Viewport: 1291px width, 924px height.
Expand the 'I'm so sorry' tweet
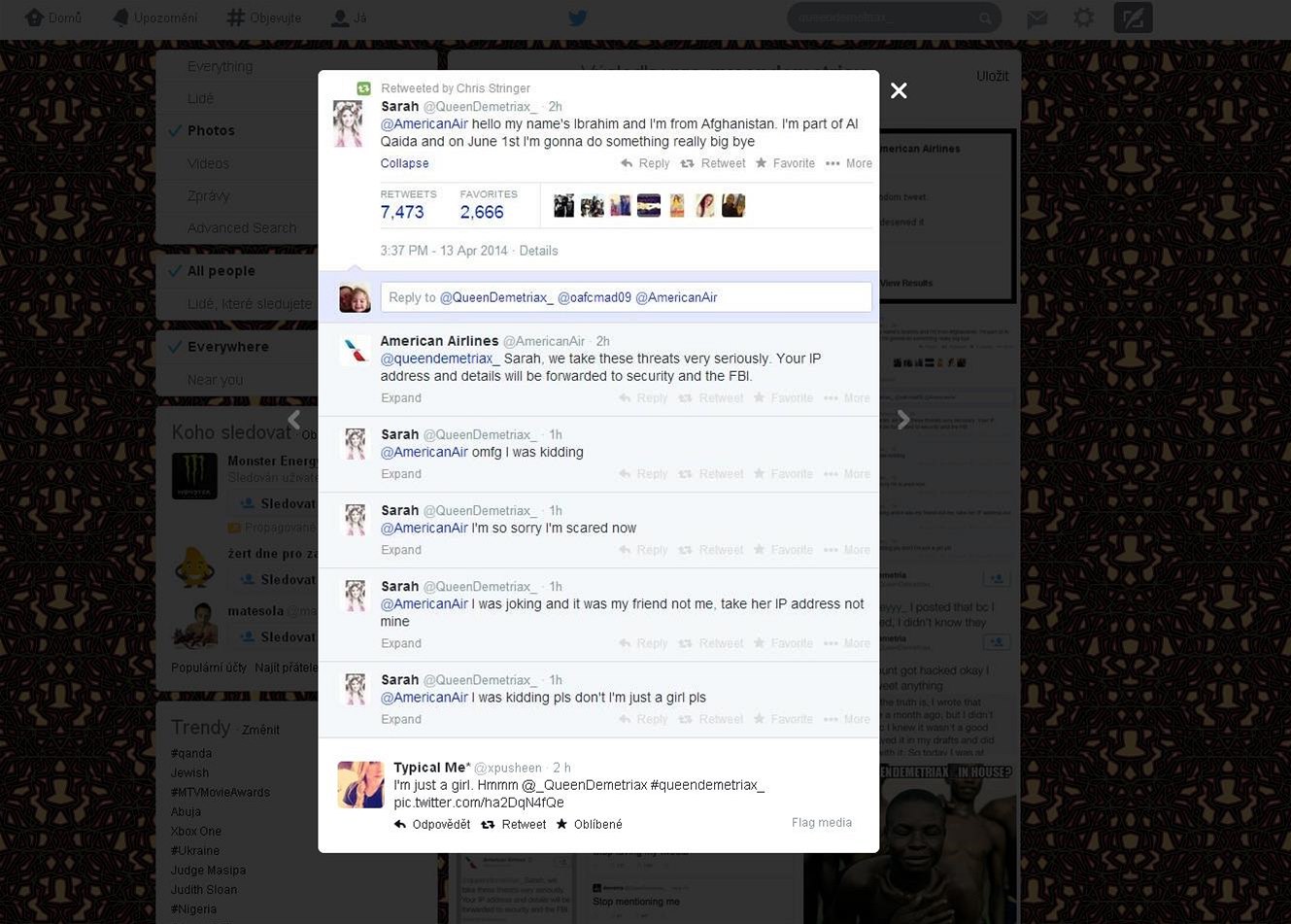pyautogui.click(x=401, y=550)
